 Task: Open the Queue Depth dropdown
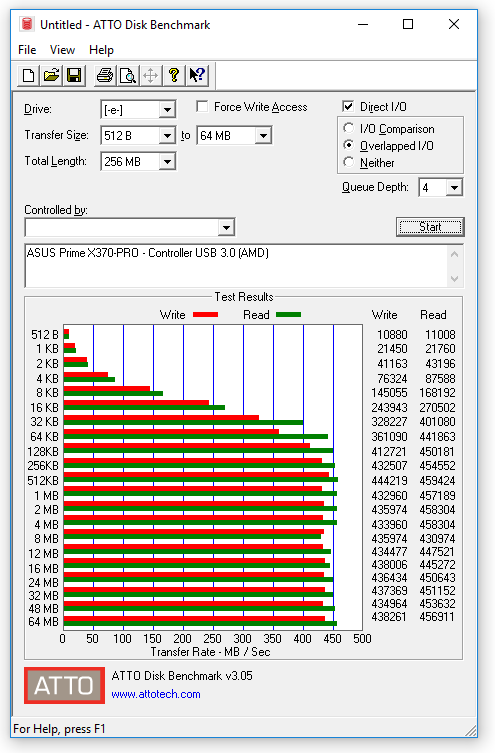454,188
